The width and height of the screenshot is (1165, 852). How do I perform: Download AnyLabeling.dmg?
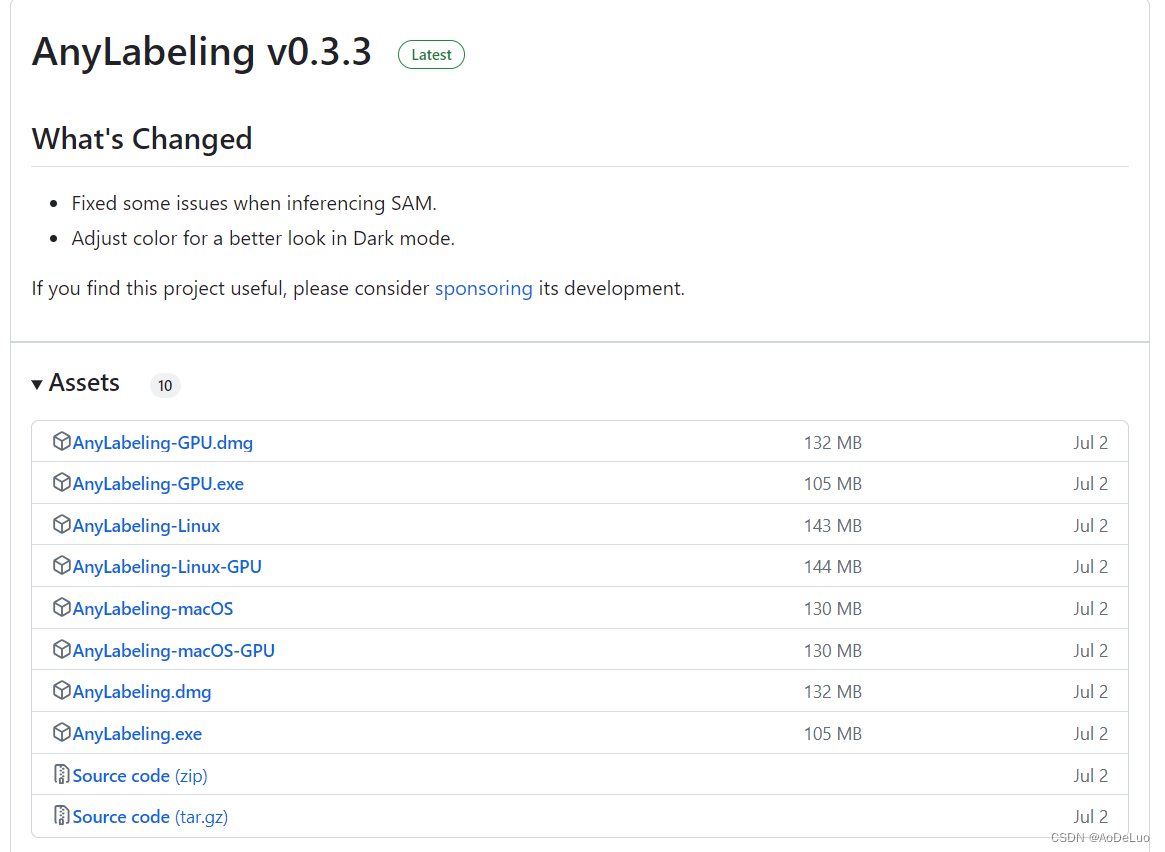pyautogui.click(x=142, y=692)
